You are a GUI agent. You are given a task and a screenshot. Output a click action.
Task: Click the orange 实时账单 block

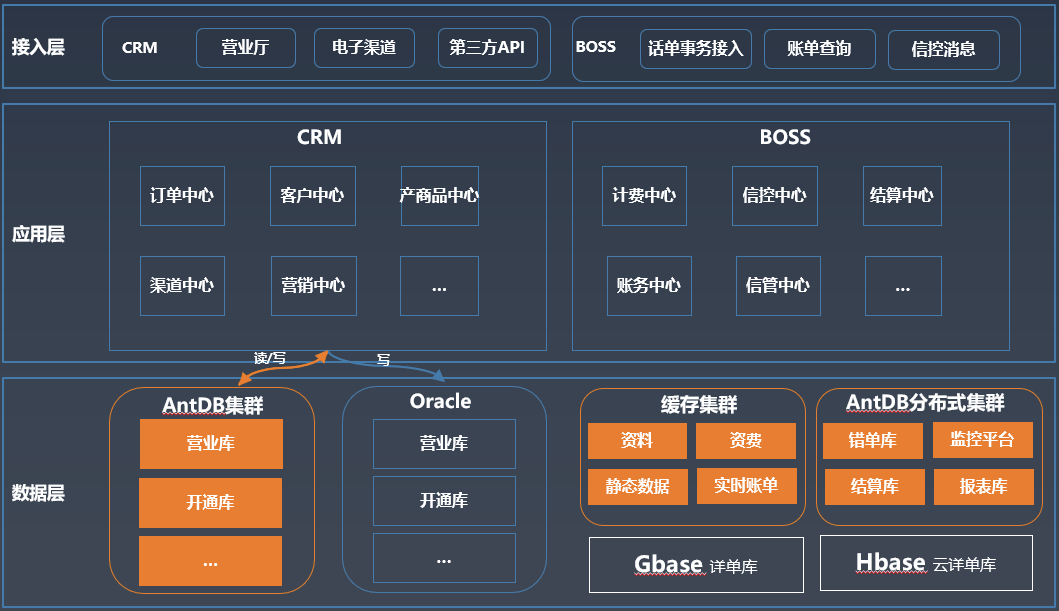point(746,486)
